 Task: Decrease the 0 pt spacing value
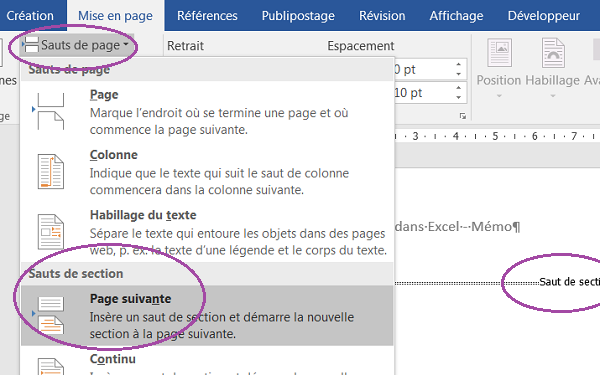(458, 74)
